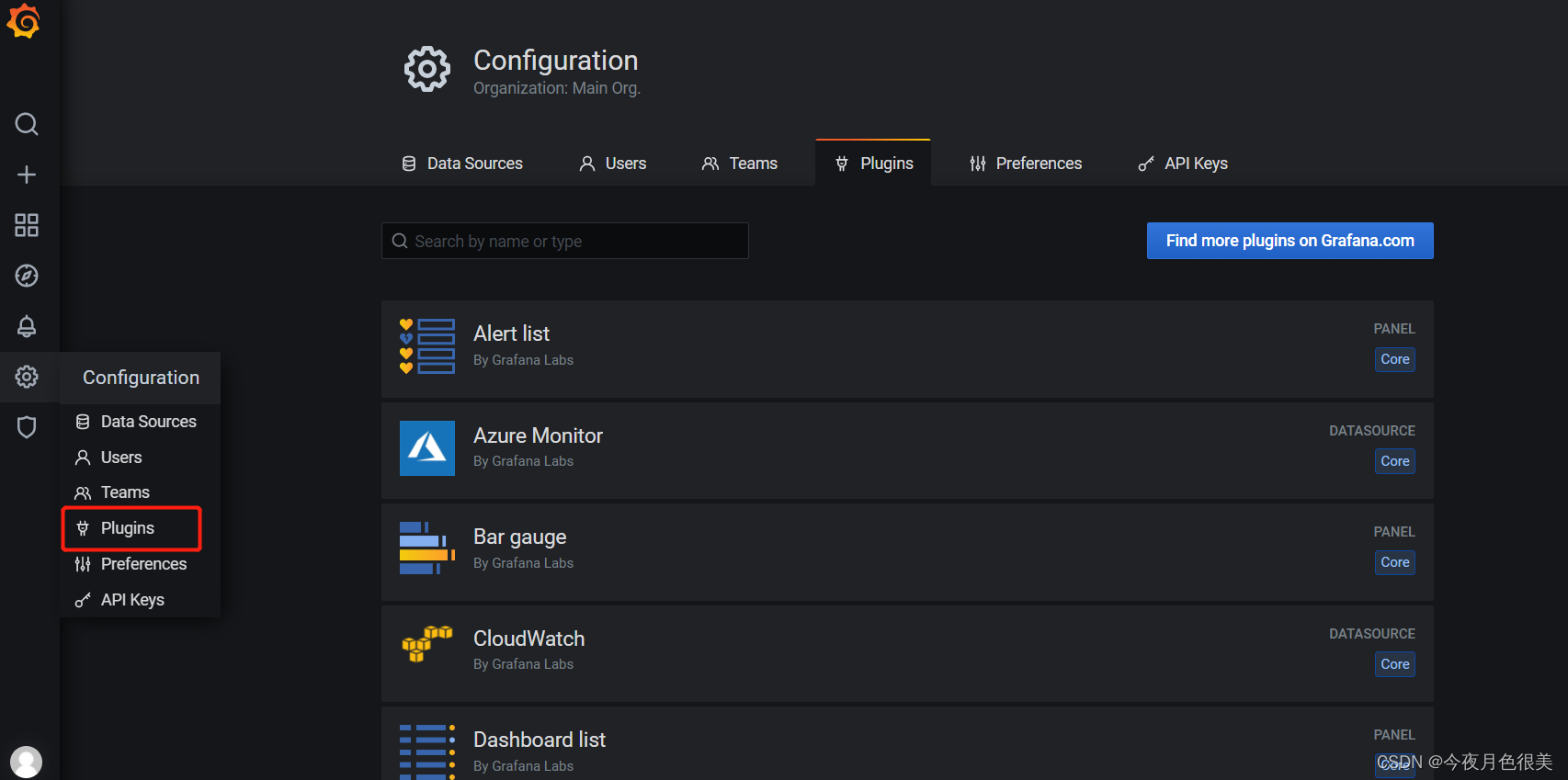
Task: Click the Configuration flyout menu header
Action: coord(141,378)
